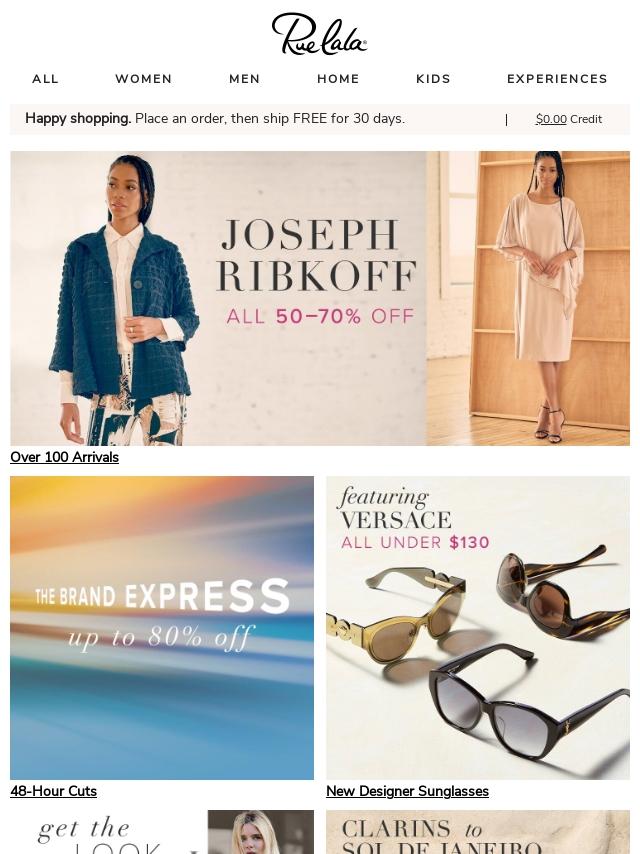Open the Versace sunglasses under $130 tile

478,628
